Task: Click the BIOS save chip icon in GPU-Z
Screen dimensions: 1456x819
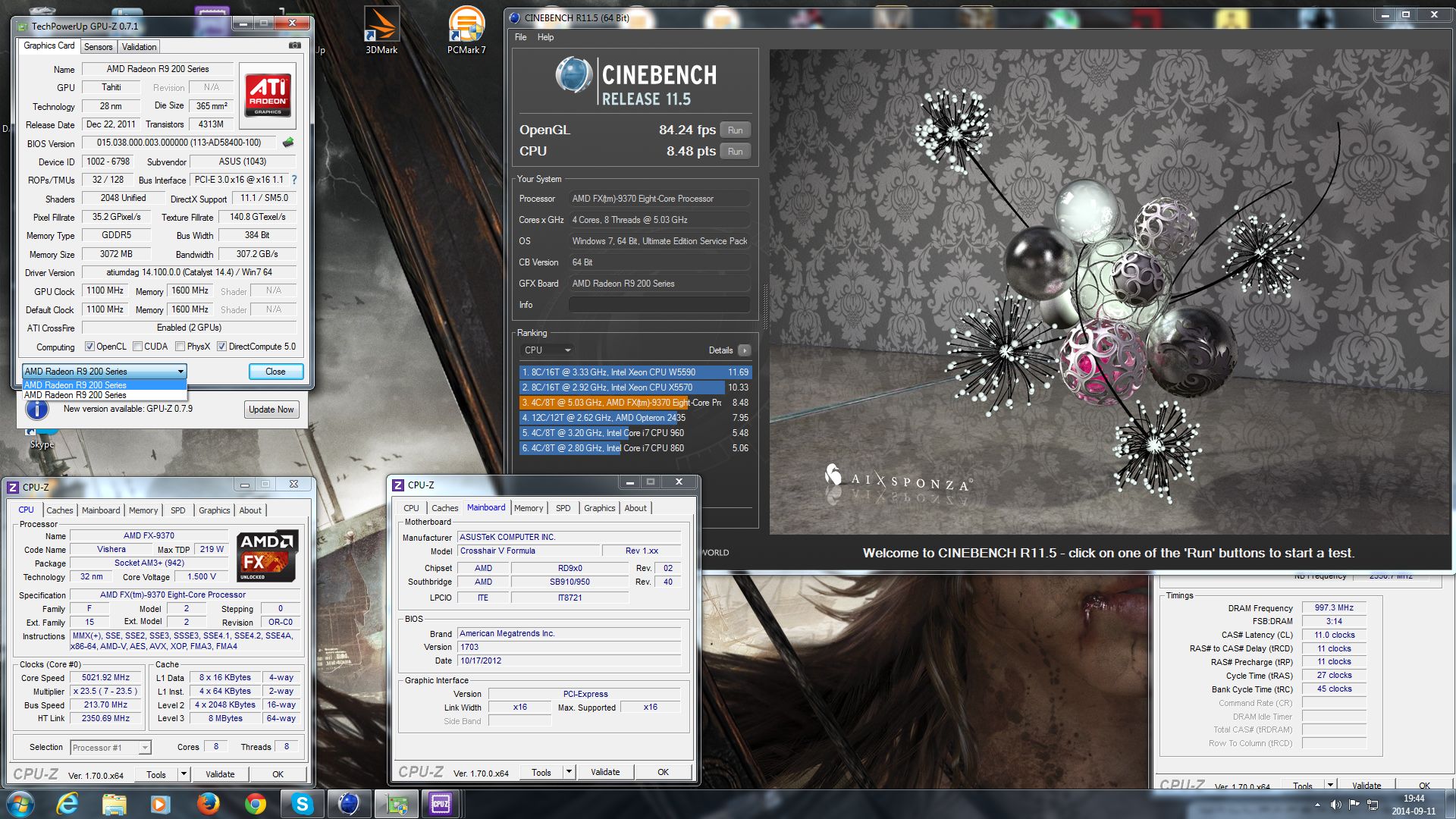Action: coord(288,143)
